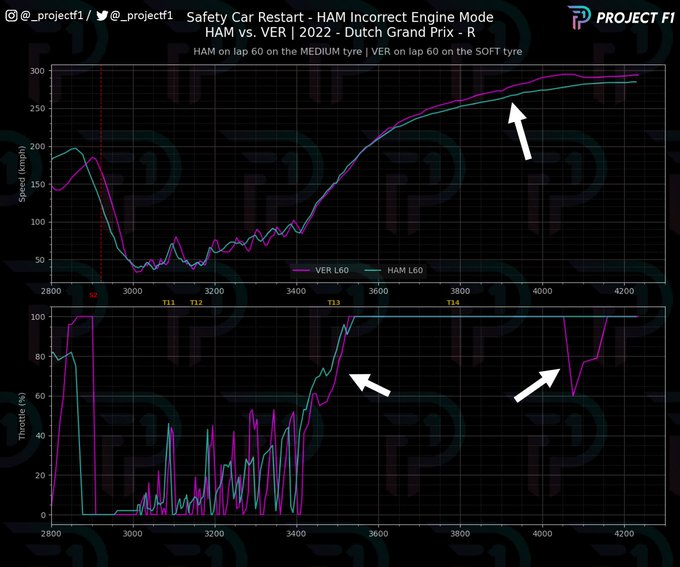
Task: Click the Instagram icon in the header
Action: click(11, 16)
